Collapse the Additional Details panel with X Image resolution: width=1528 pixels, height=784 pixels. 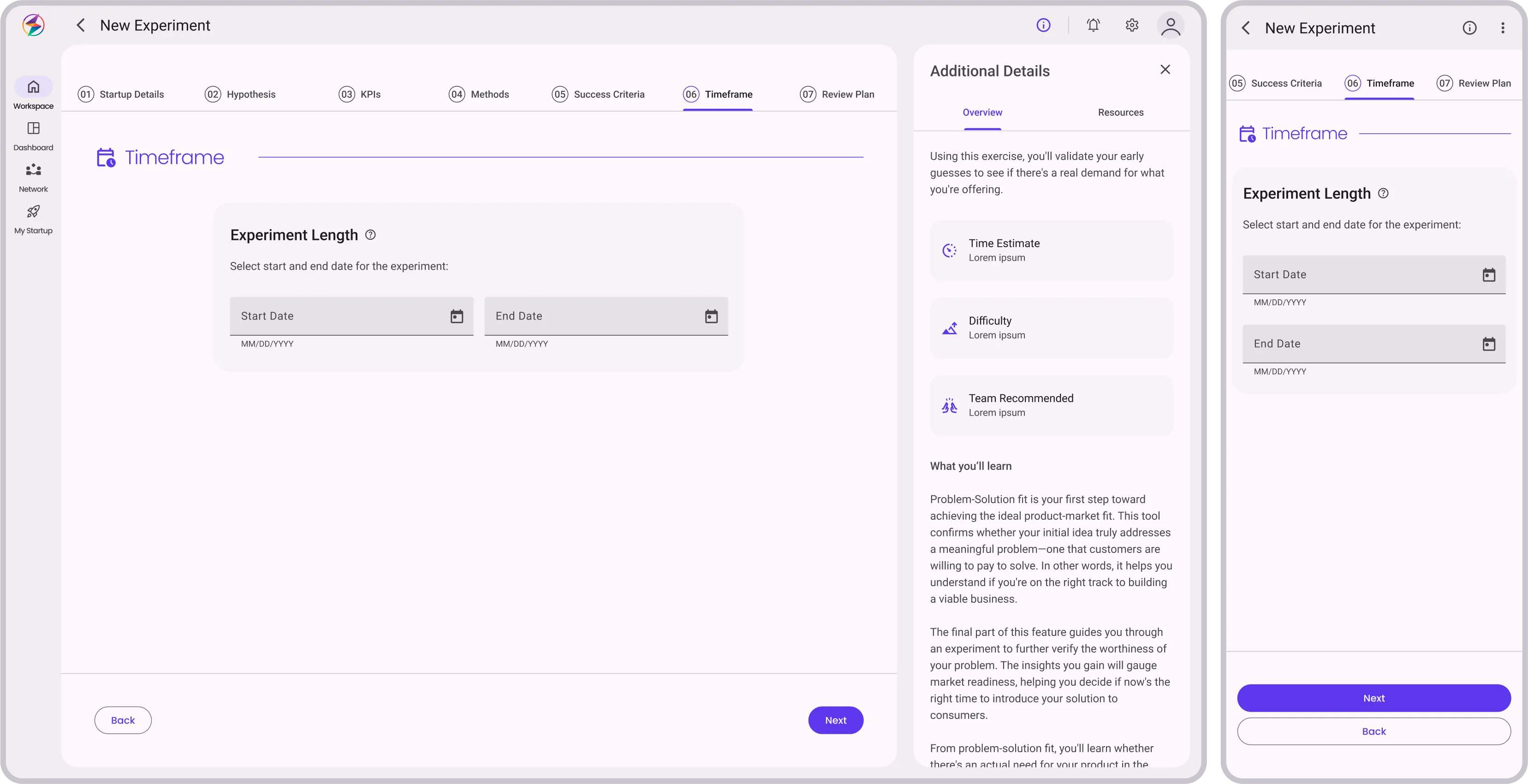click(1165, 69)
